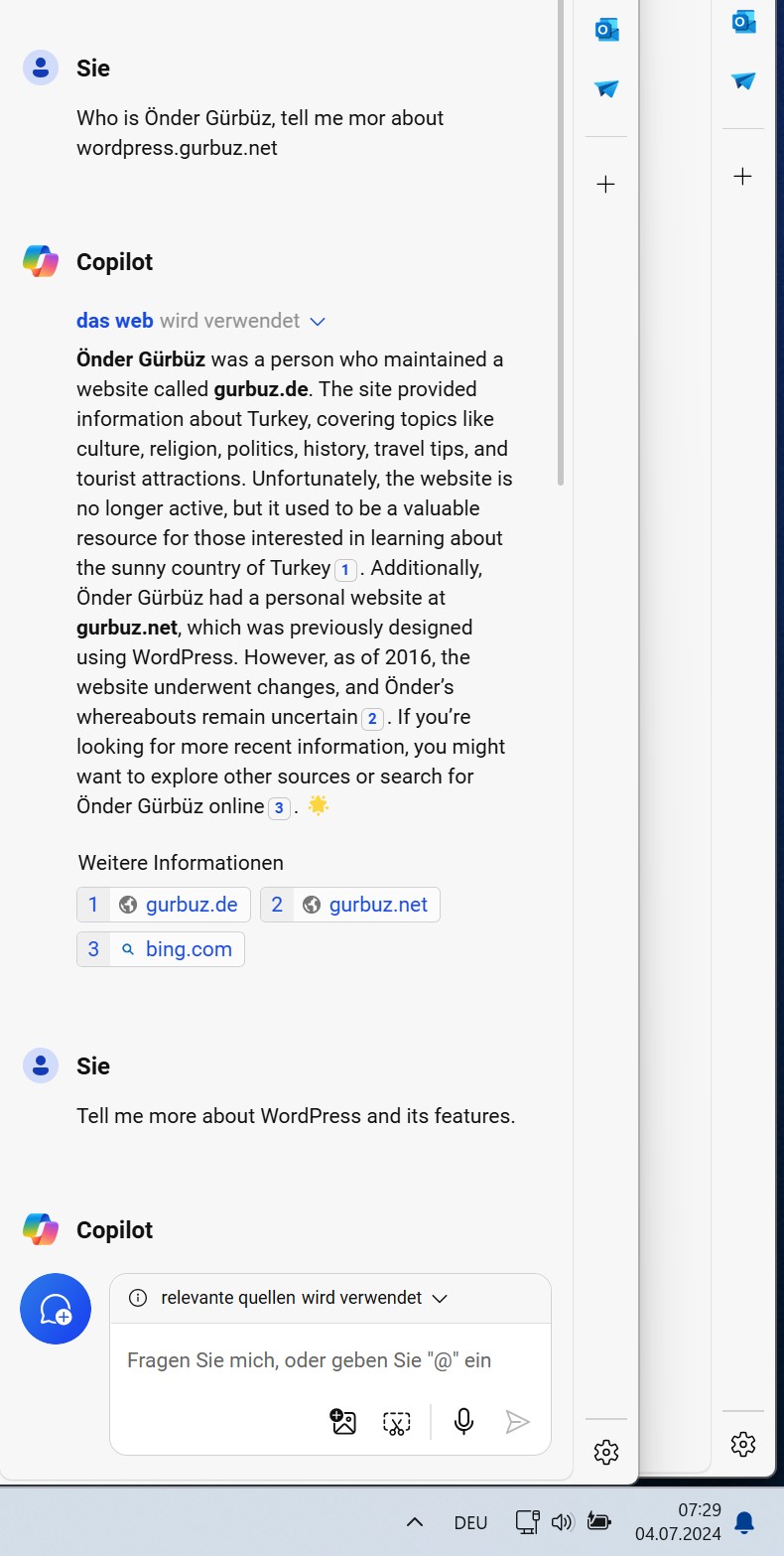Open Outlook icon in Copilot sidebar
784x1556 pixels.
point(606,30)
